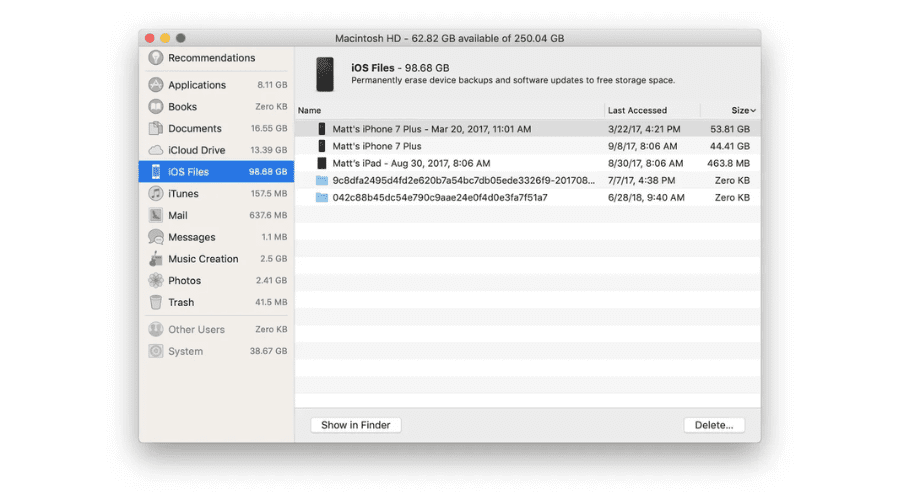Image resolution: width=900 pixels, height=500 pixels.
Task: Click the Macintosh HD window title
Action: click(x=449, y=38)
